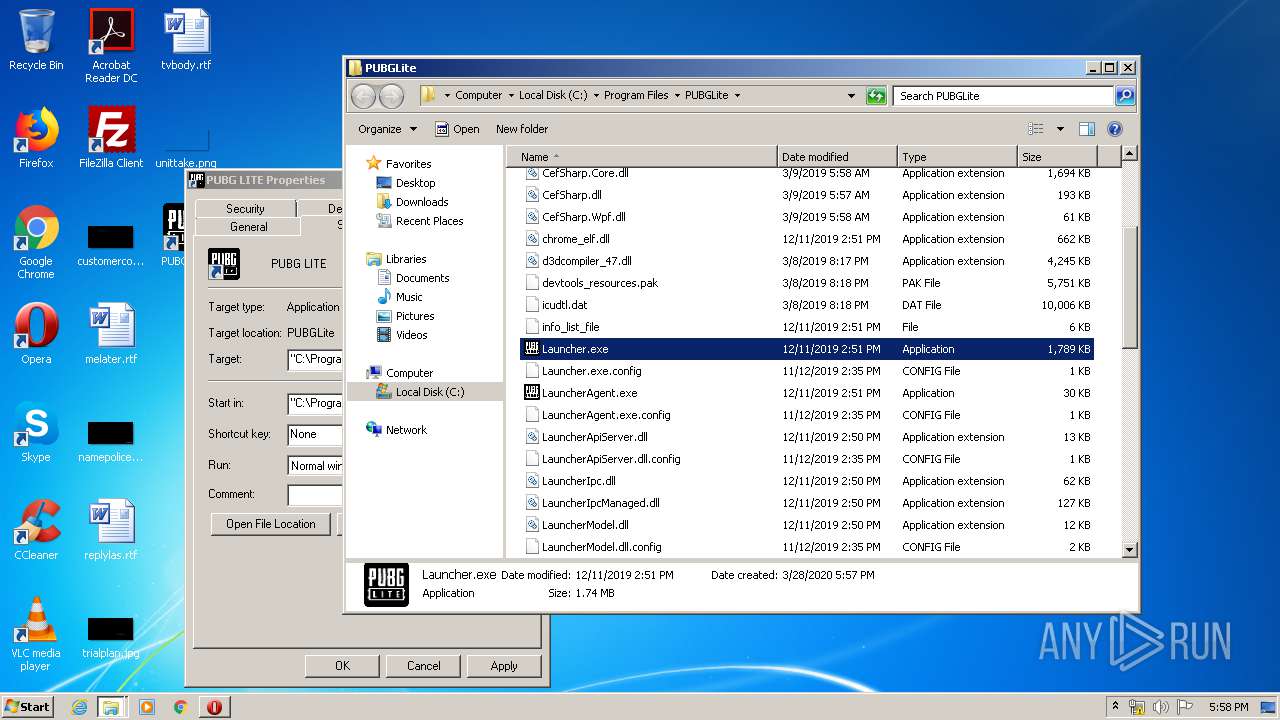This screenshot has width=1280, height=720.
Task: Launch CCleaner desktop shortcut
Action: (36, 530)
